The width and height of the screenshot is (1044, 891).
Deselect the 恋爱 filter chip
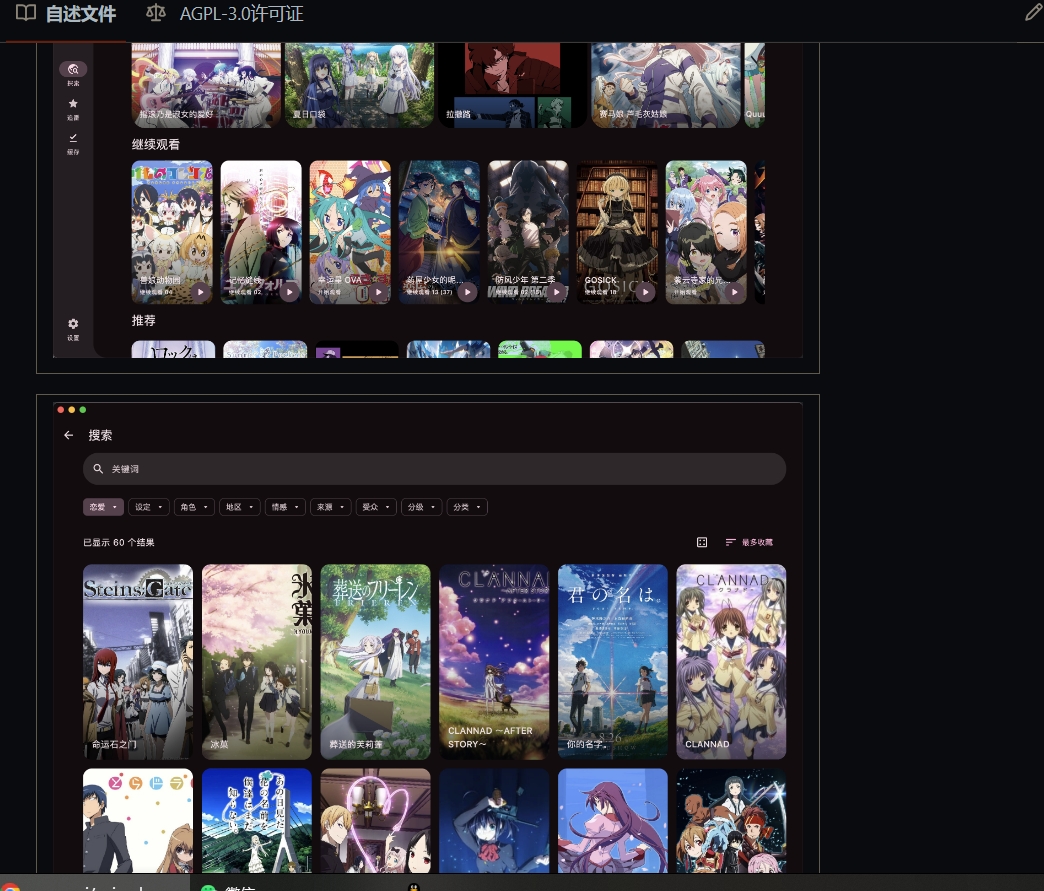pyautogui.click(x=103, y=507)
